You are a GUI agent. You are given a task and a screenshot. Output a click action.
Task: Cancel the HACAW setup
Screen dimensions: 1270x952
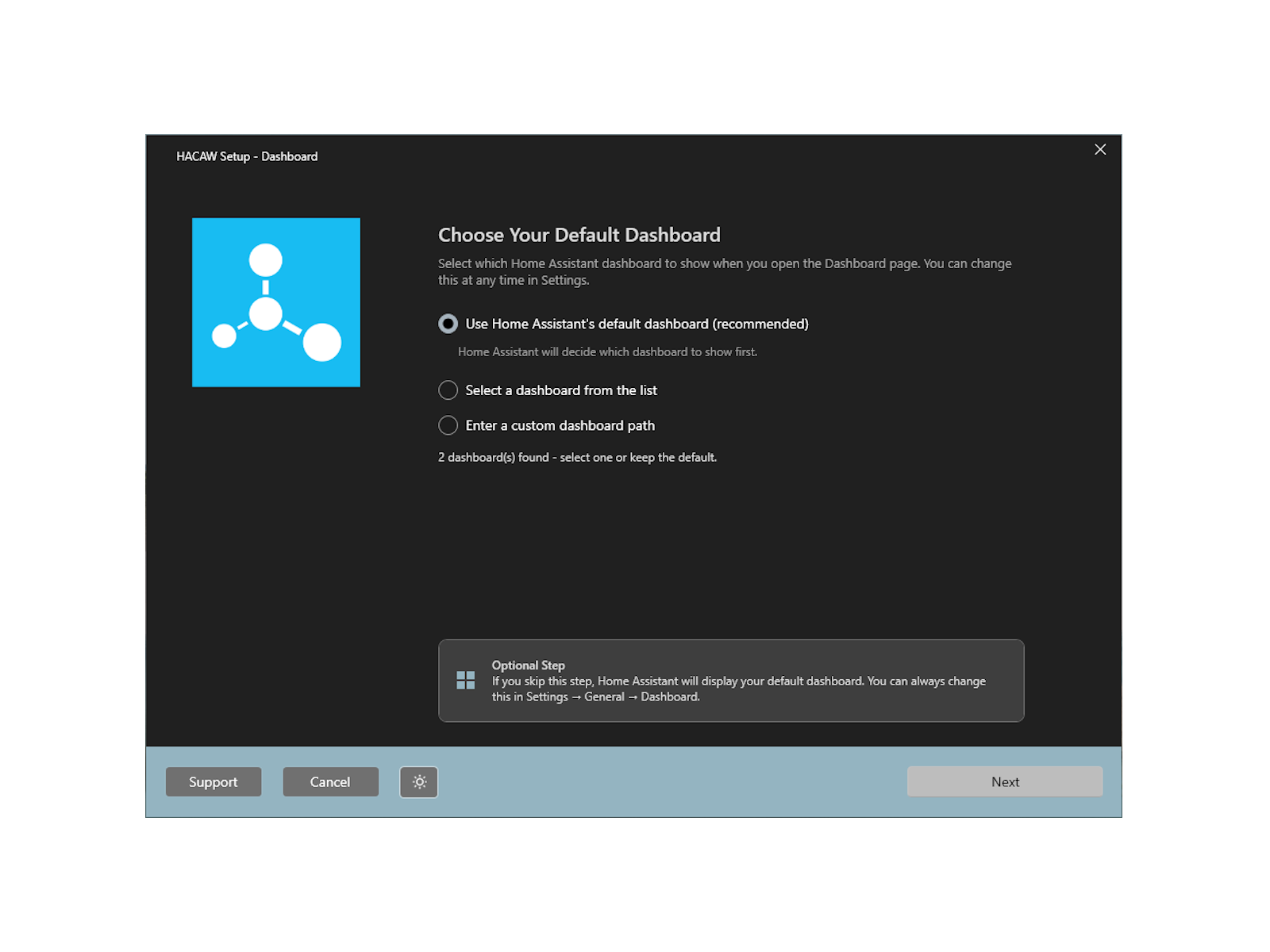click(x=330, y=782)
